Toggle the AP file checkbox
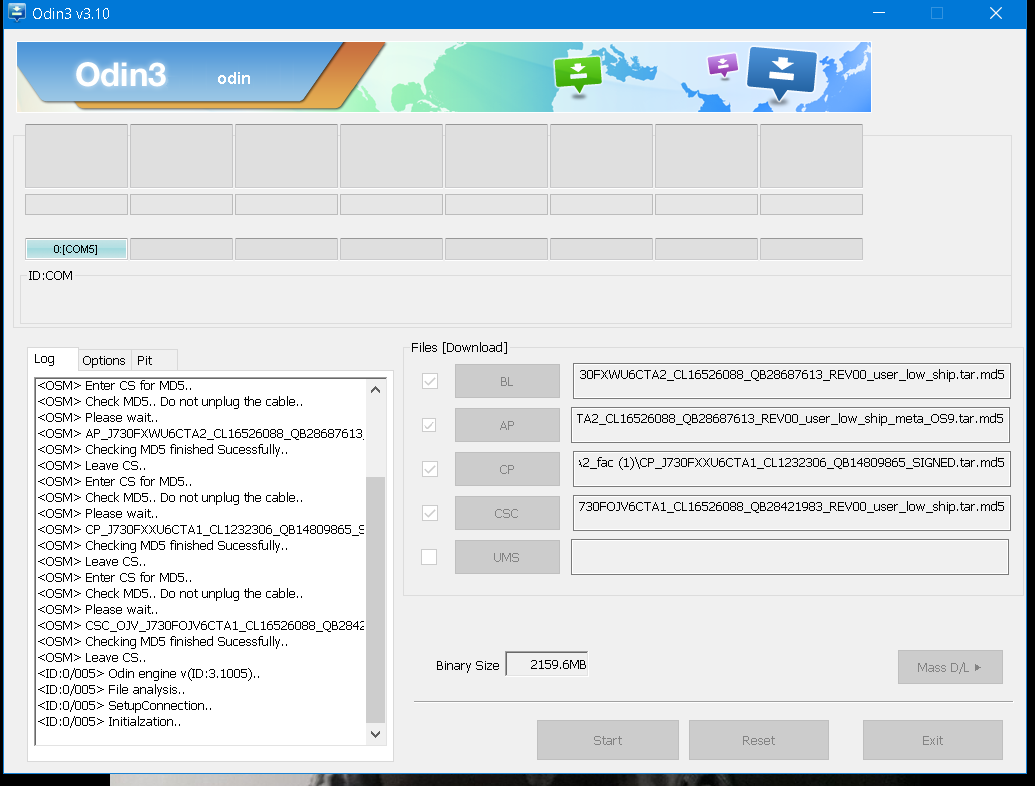Image resolution: width=1035 pixels, height=786 pixels. coord(429,425)
